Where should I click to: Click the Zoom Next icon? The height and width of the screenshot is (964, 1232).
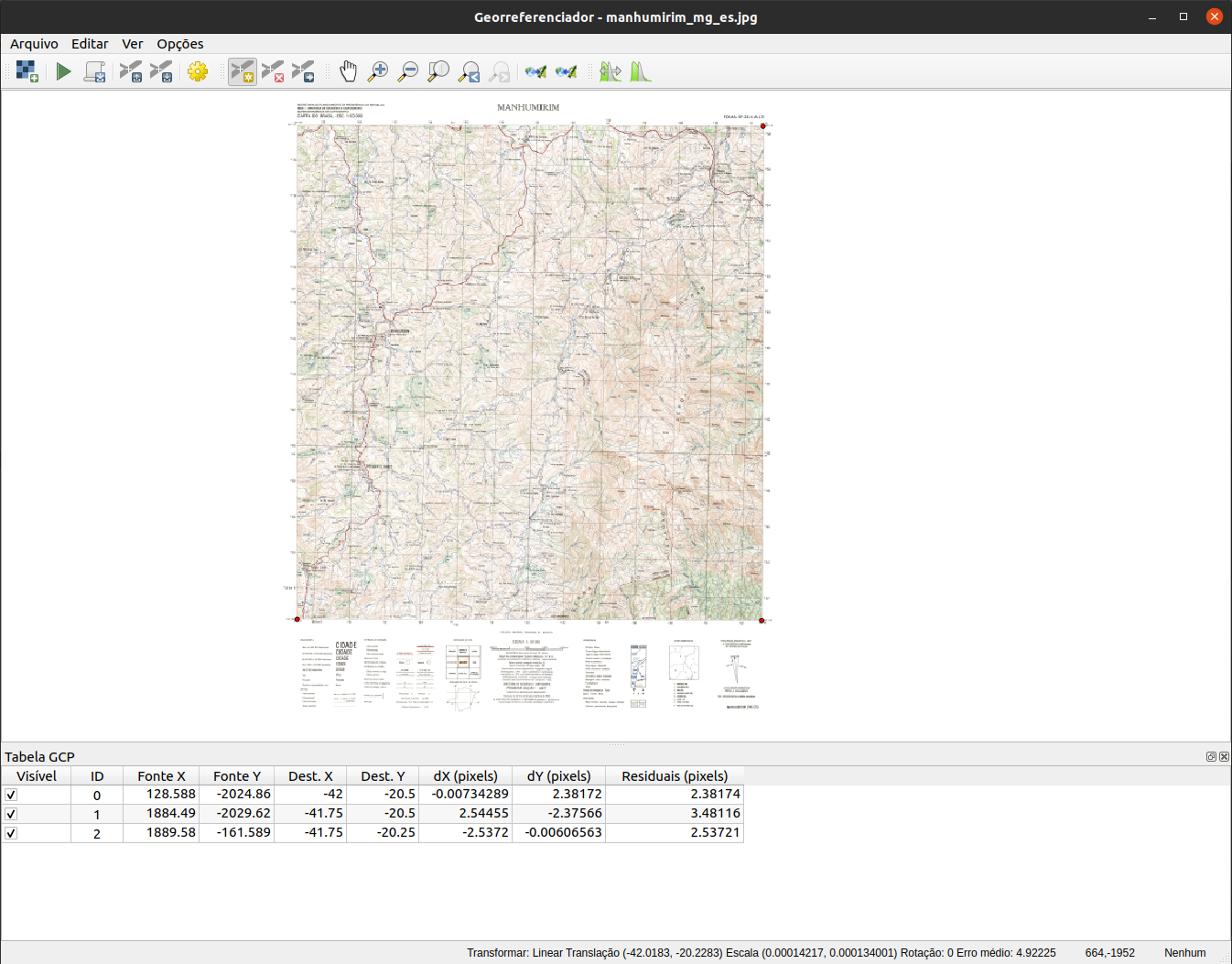500,71
